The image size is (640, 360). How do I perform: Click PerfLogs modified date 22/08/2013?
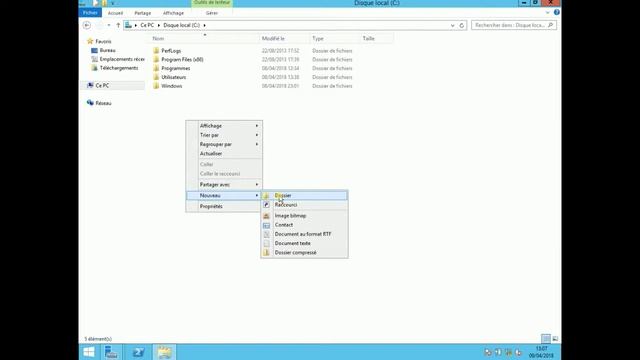coord(280,51)
